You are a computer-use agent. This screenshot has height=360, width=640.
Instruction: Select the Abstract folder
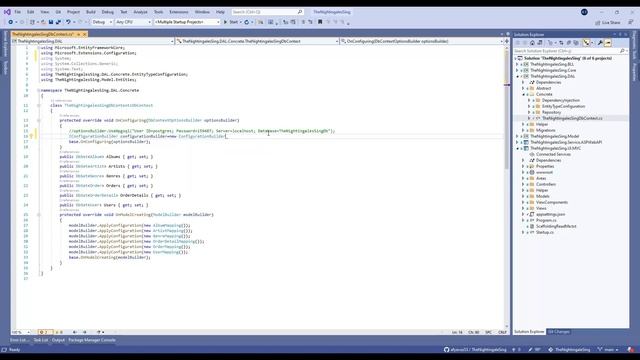coord(543,88)
